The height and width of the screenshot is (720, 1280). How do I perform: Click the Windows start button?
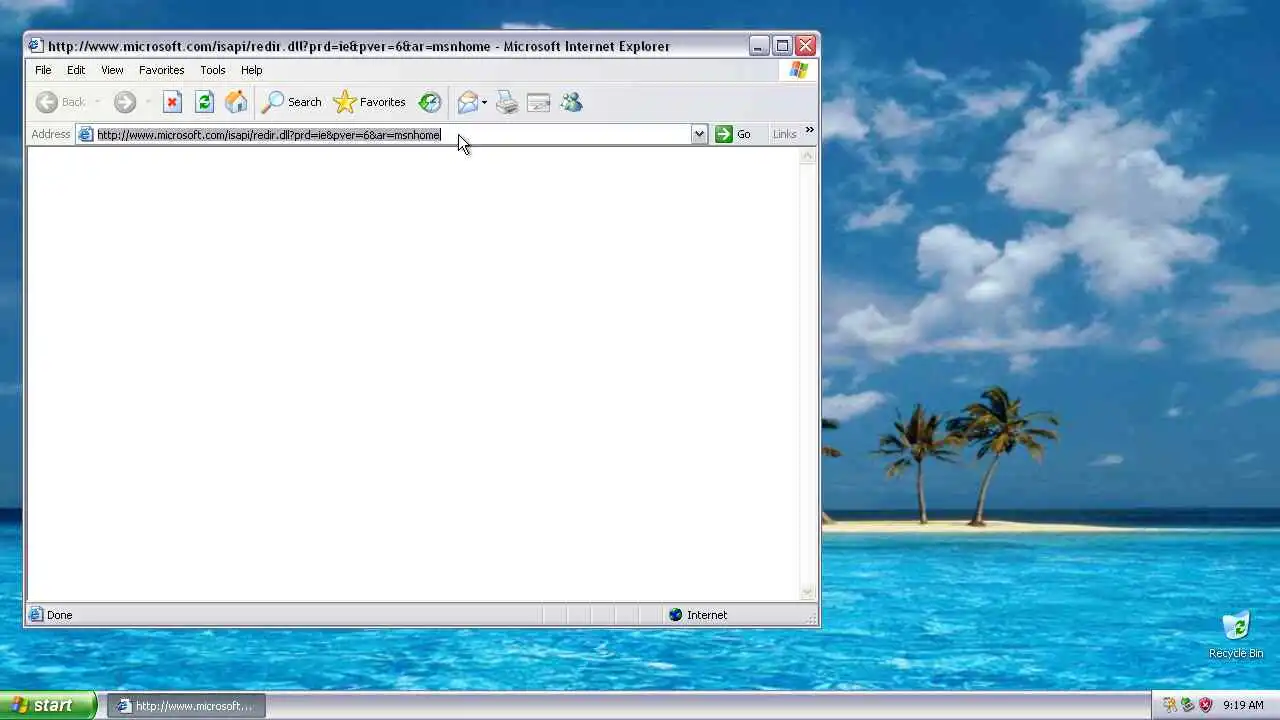[x=48, y=705]
